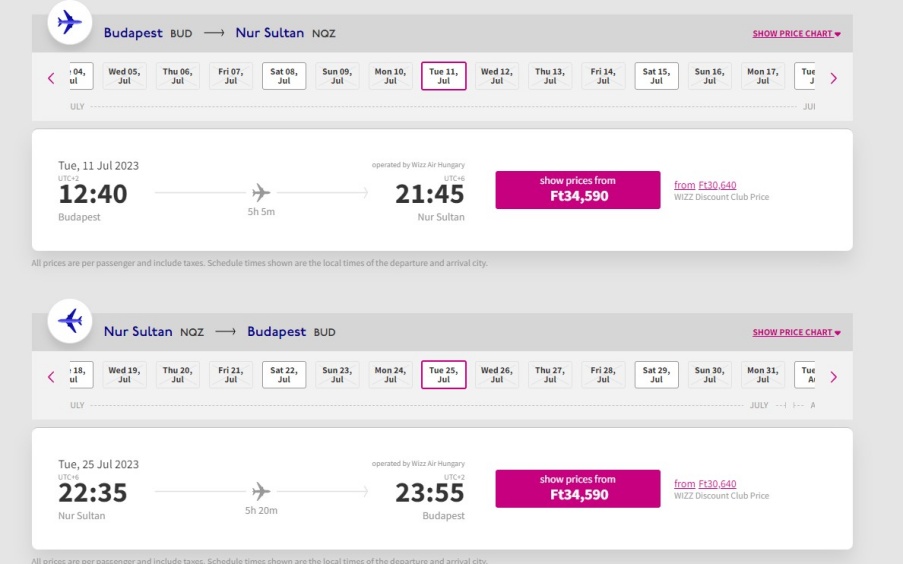
Task: Choose the Tue 11 Jul selected date tile
Action: (x=443, y=76)
